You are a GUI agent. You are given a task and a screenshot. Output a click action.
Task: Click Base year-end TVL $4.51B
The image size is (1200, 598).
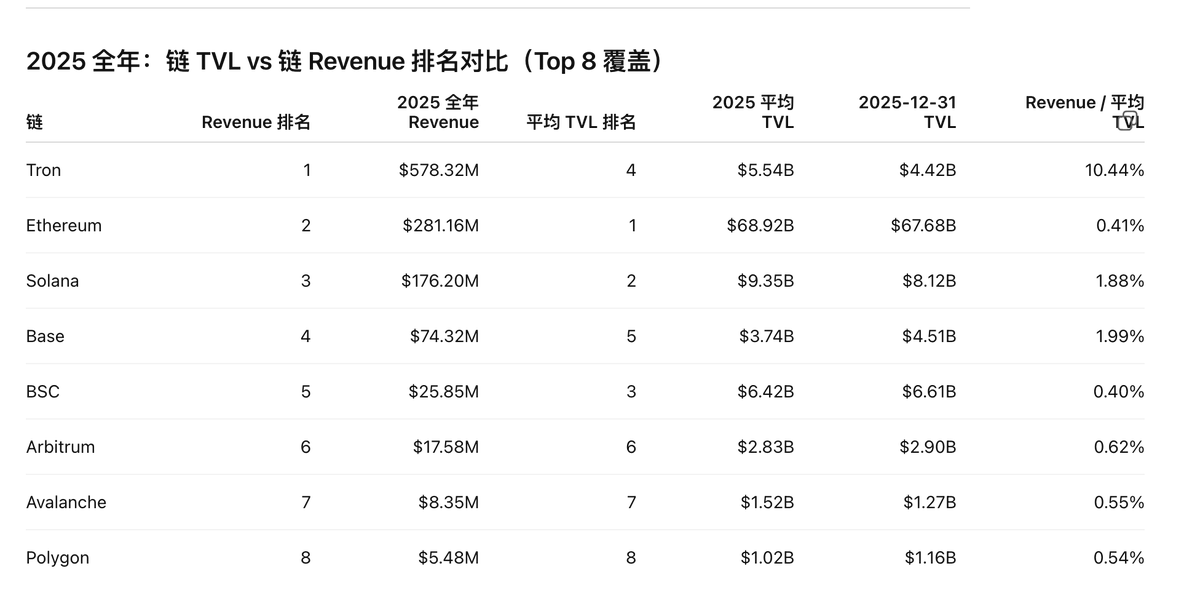(929, 336)
